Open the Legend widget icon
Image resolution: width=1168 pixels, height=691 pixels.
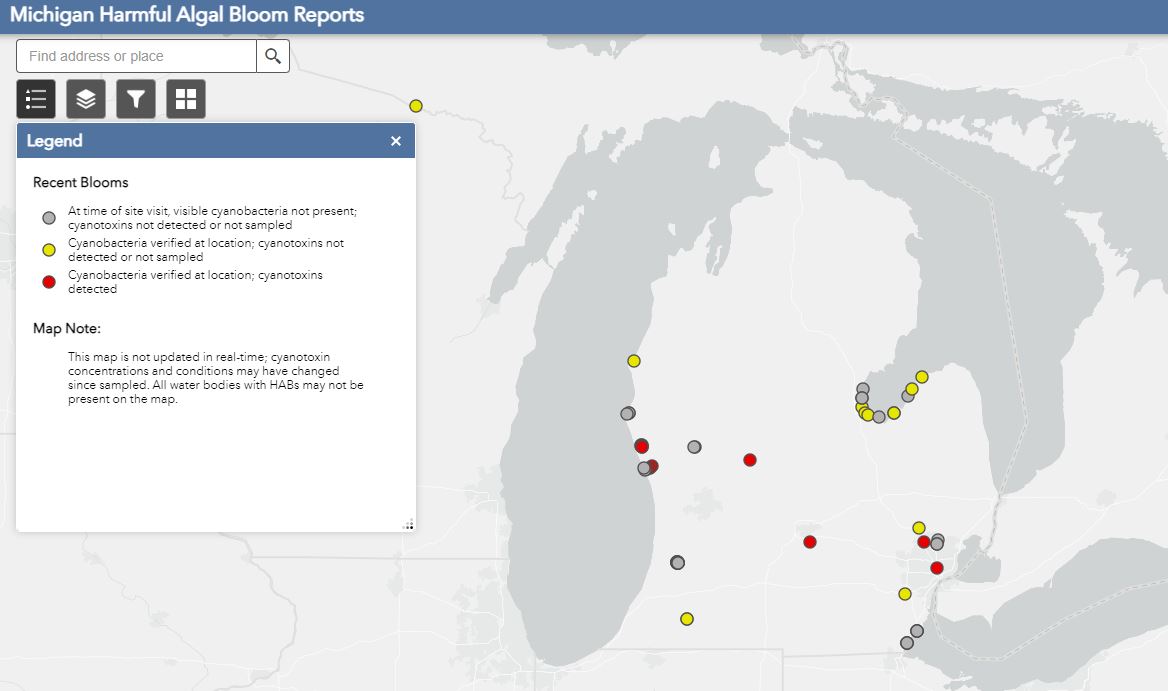point(36,99)
